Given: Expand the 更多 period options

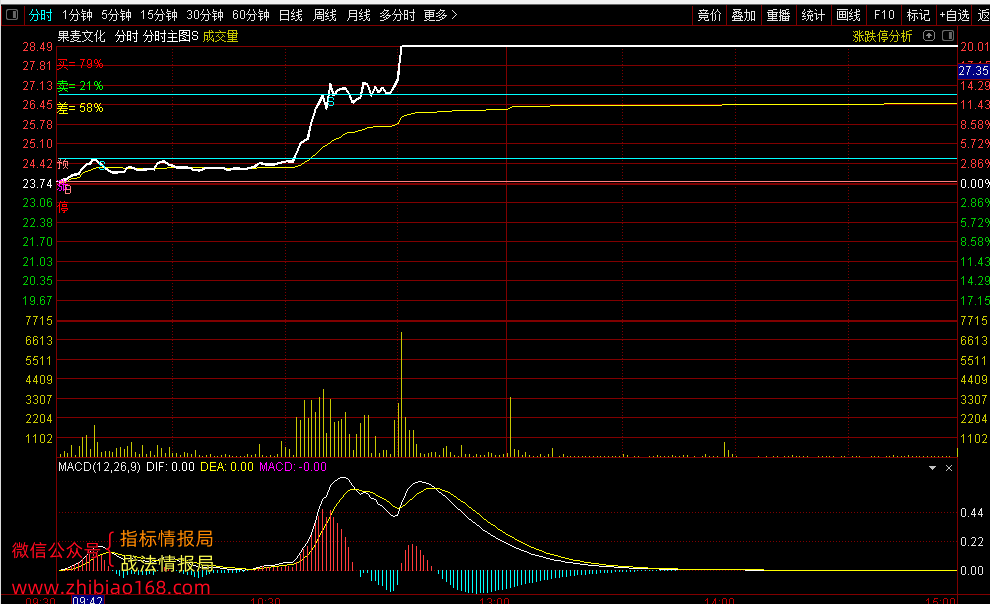Looking at the screenshot, I should click(x=440, y=15).
